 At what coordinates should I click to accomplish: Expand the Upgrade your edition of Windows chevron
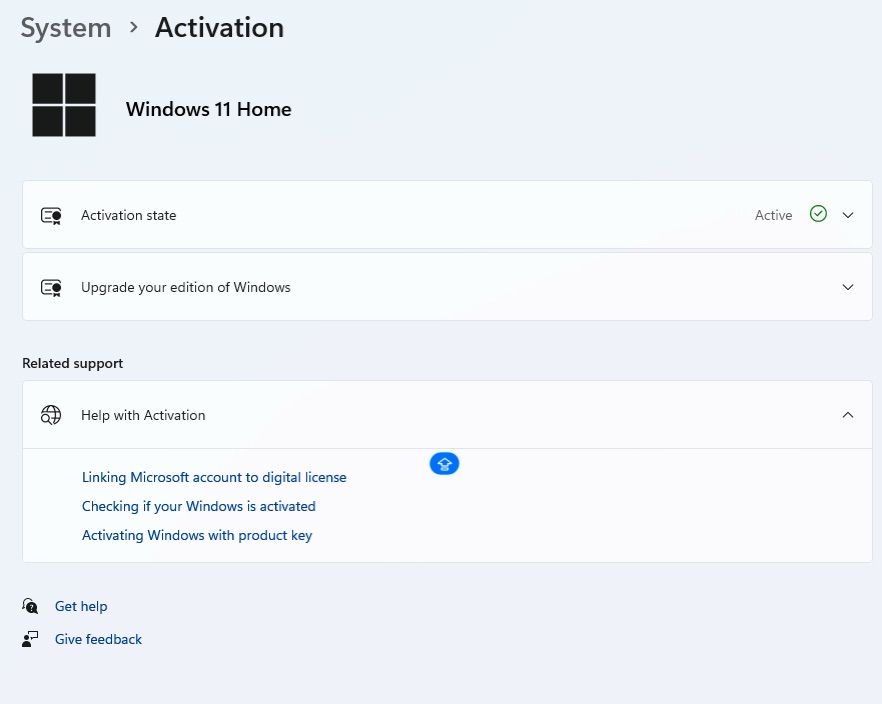click(x=848, y=287)
